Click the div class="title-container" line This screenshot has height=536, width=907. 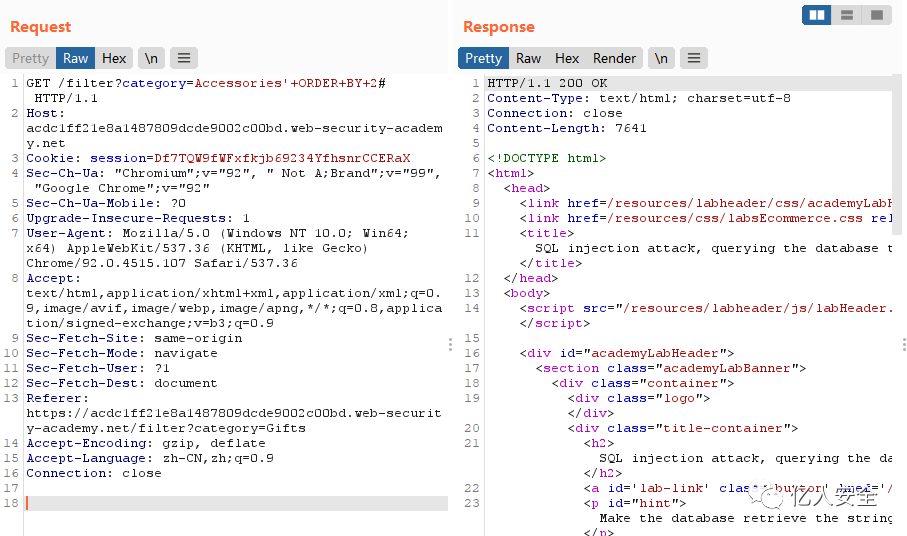[x=683, y=429]
